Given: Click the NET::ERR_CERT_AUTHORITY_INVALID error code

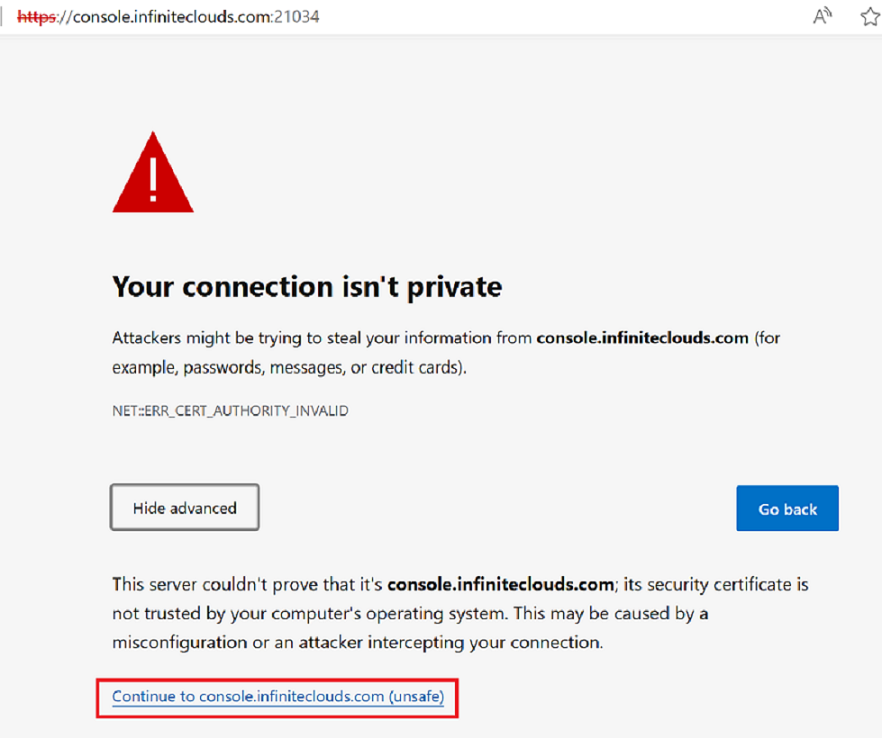Looking at the screenshot, I should (x=230, y=411).
